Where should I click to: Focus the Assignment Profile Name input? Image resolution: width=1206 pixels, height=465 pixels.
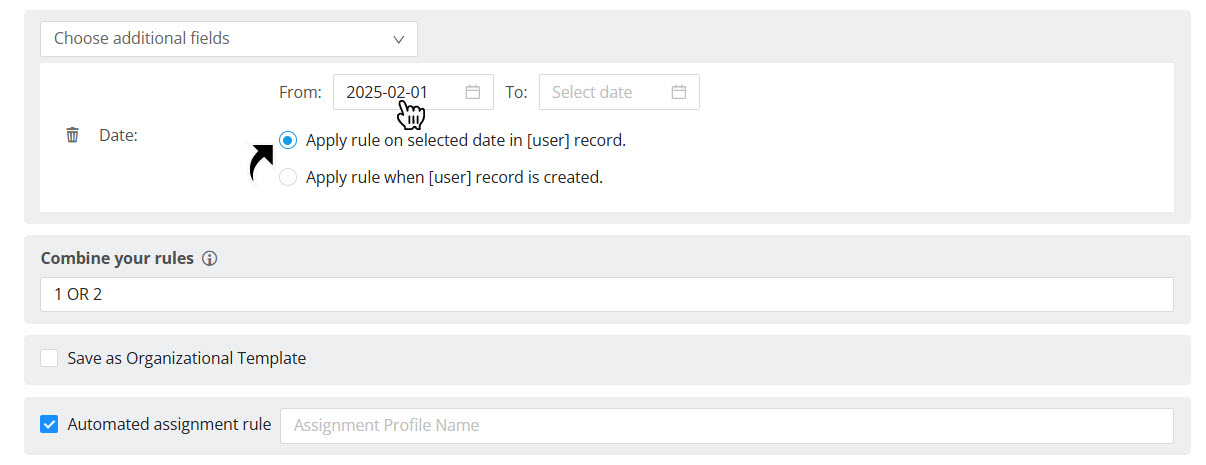(x=726, y=425)
